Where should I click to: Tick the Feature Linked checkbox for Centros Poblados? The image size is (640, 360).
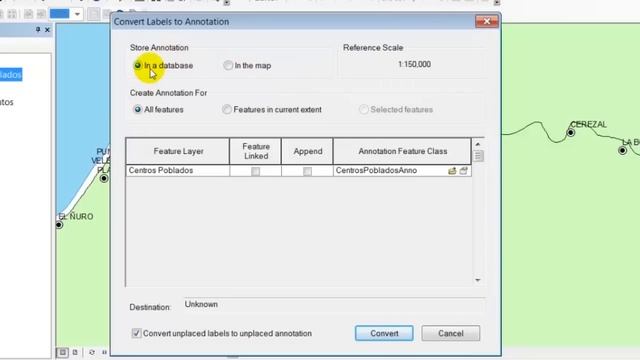coord(256,171)
